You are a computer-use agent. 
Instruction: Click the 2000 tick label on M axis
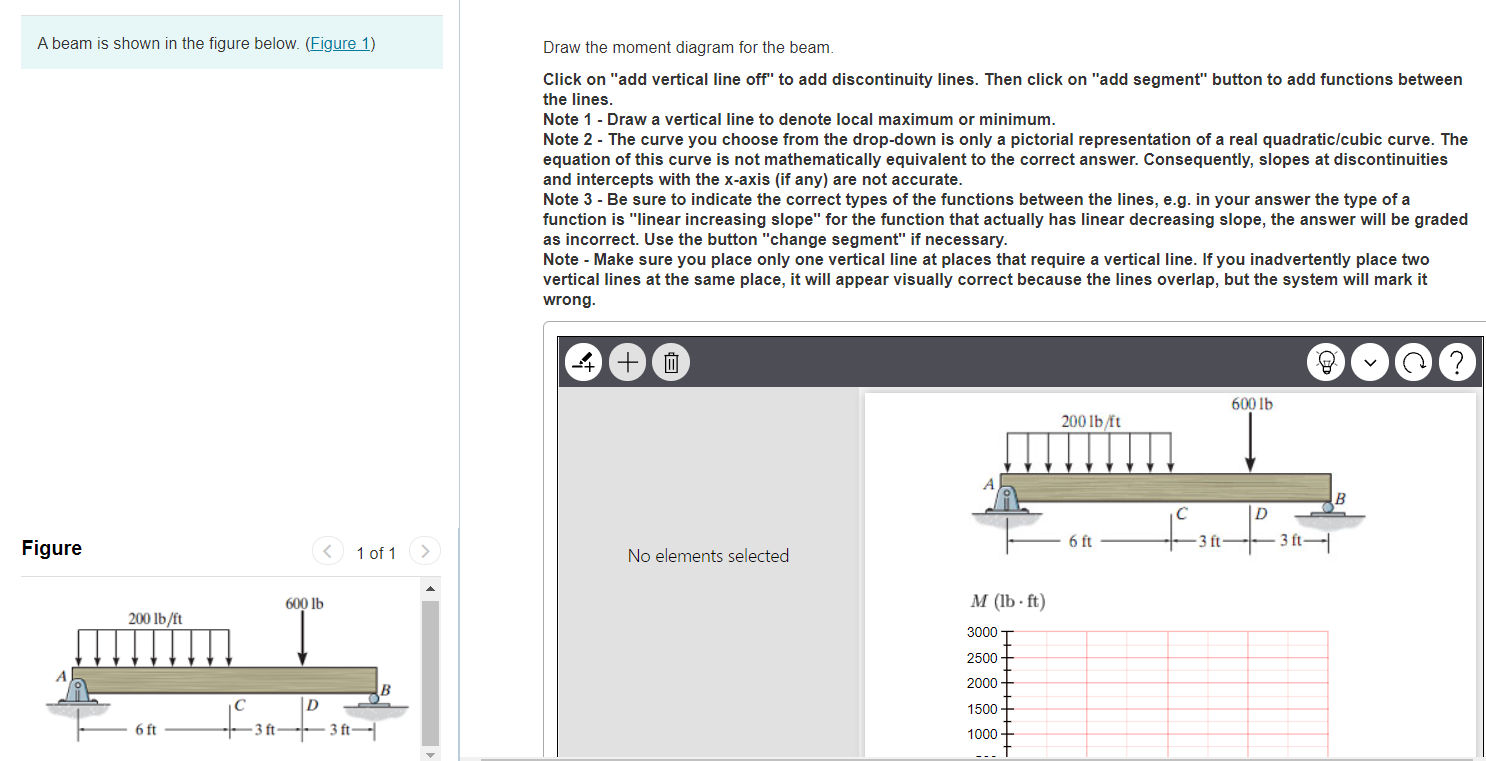coord(981,683)
